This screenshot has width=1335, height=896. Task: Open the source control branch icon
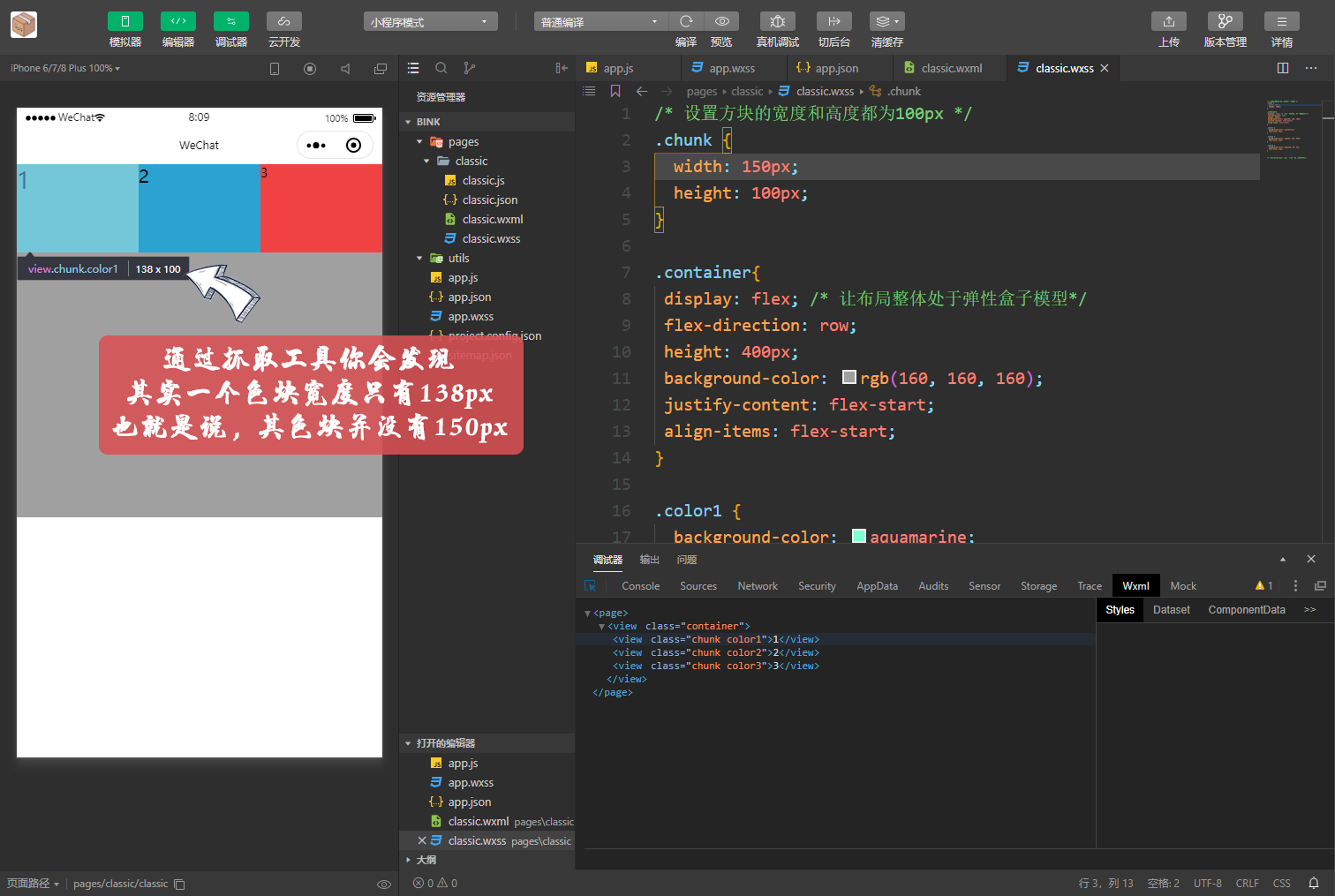coord(470,68)
